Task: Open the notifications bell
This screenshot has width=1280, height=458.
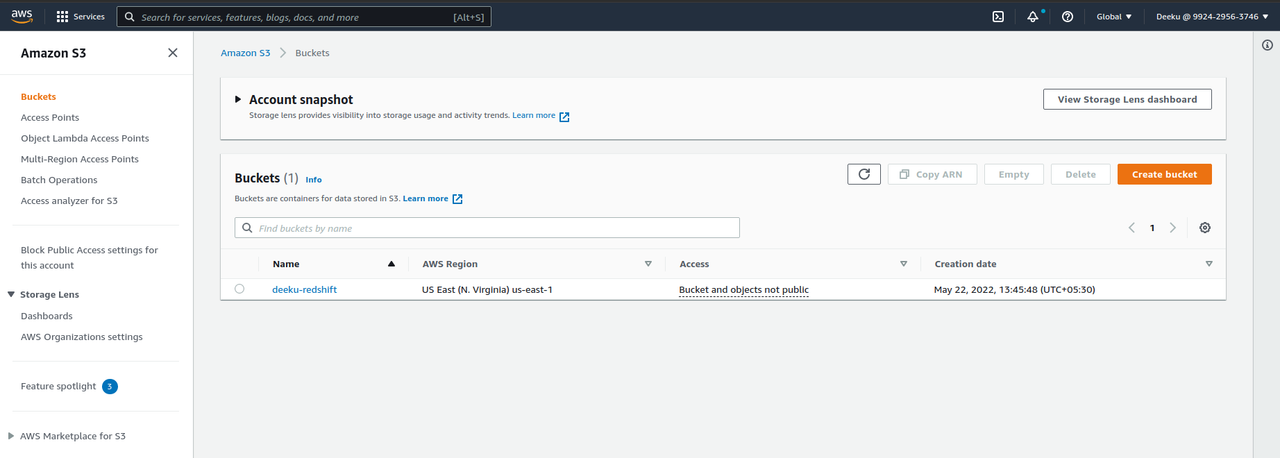Action: tap(1033, 16)
